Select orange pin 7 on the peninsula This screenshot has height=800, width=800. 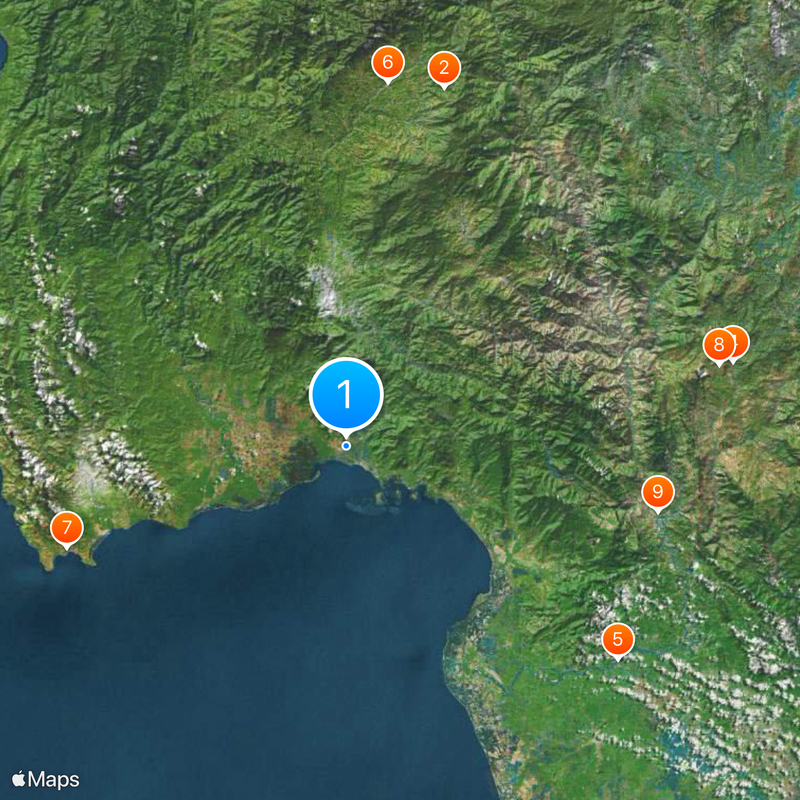(67, 529)
